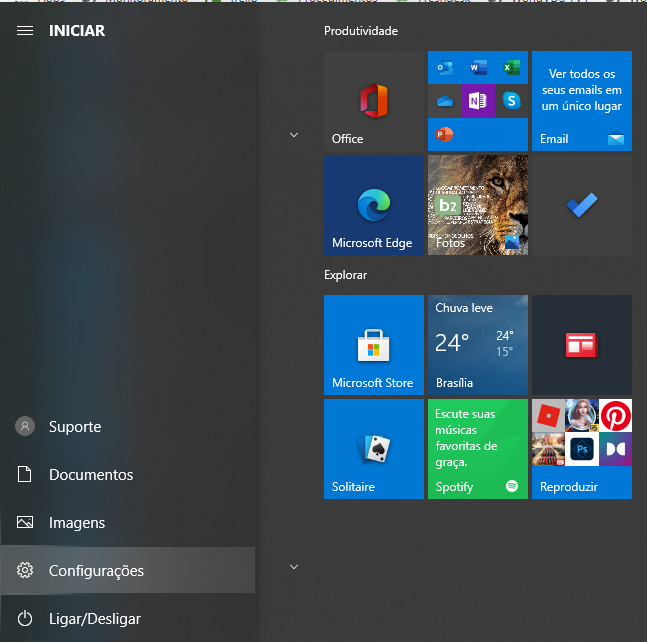Click the Suporte user account entry
The width and height of the screenshot is (647, 642).
[128, 426]
